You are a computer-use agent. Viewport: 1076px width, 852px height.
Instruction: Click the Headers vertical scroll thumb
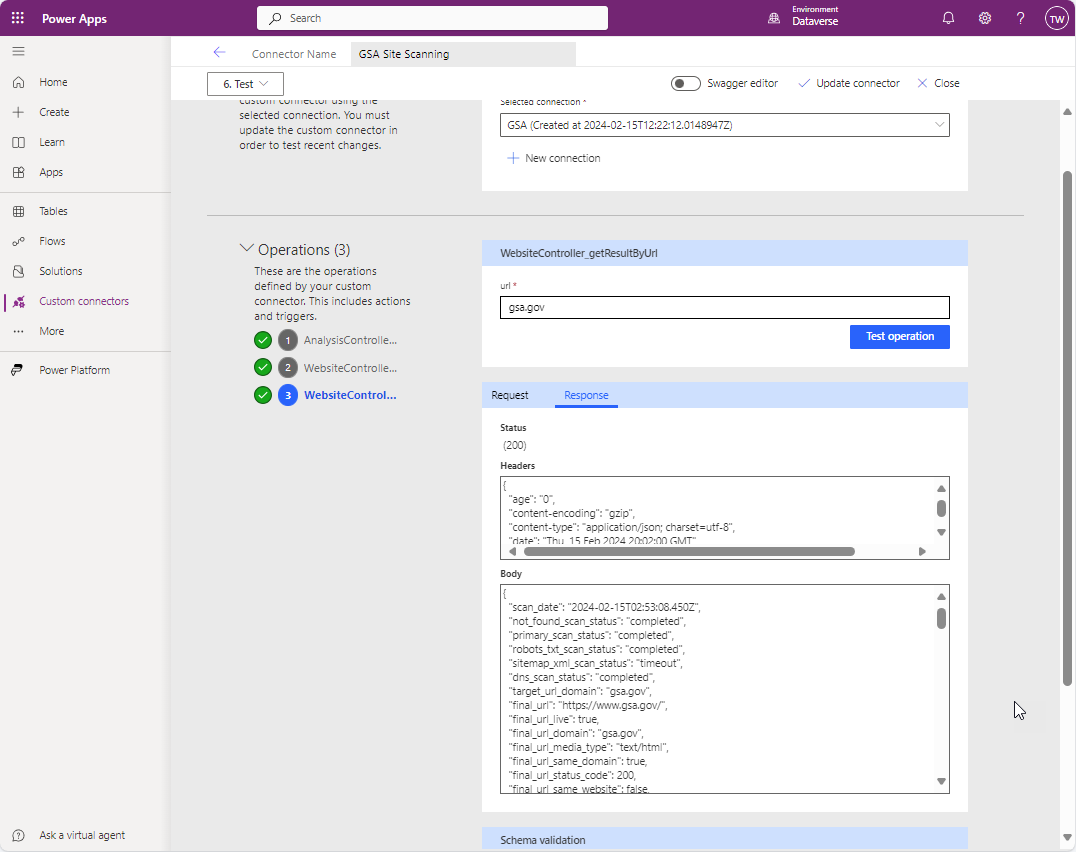coord(942,508)
